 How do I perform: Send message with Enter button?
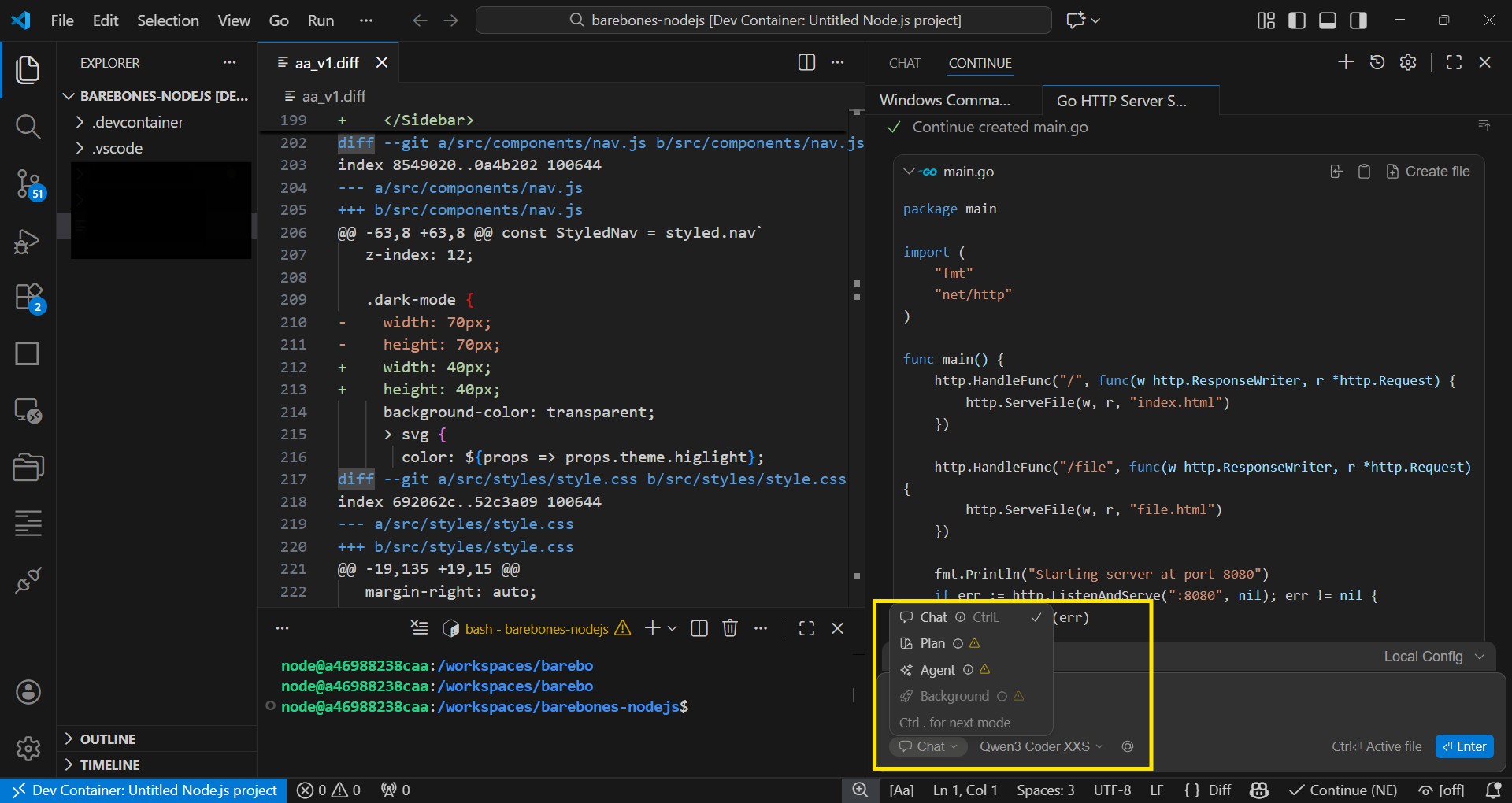pos(1465,746)
